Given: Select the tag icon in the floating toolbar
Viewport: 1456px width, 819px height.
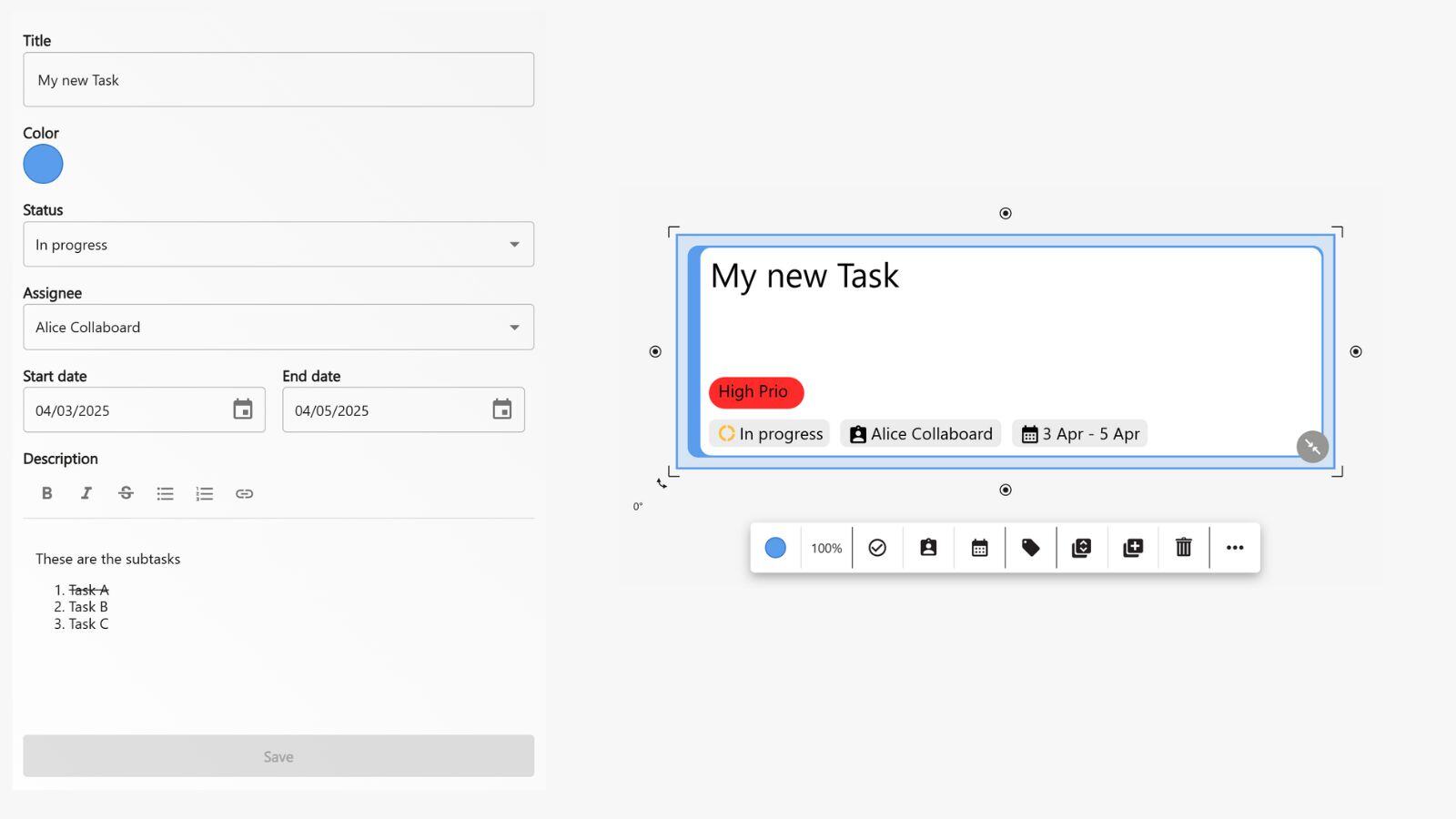Looking at the screenshot, I should click(x=1029, y=547).
